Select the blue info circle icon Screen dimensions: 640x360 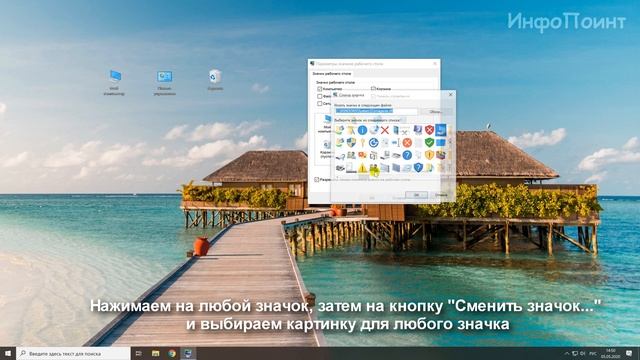(362, 130)
